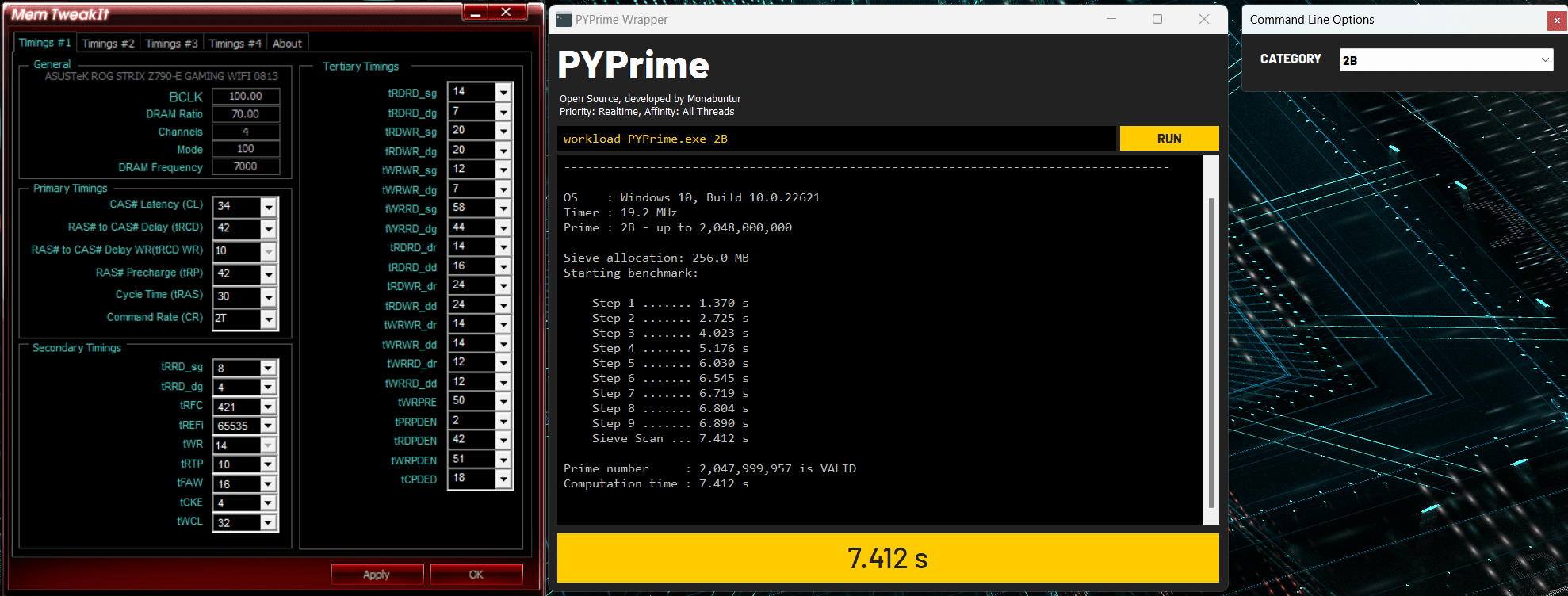Image resolution: width=1568 pixels, height=596 pixels.
Task: Open the tCPDED dropdown
Action: (503, 479)
